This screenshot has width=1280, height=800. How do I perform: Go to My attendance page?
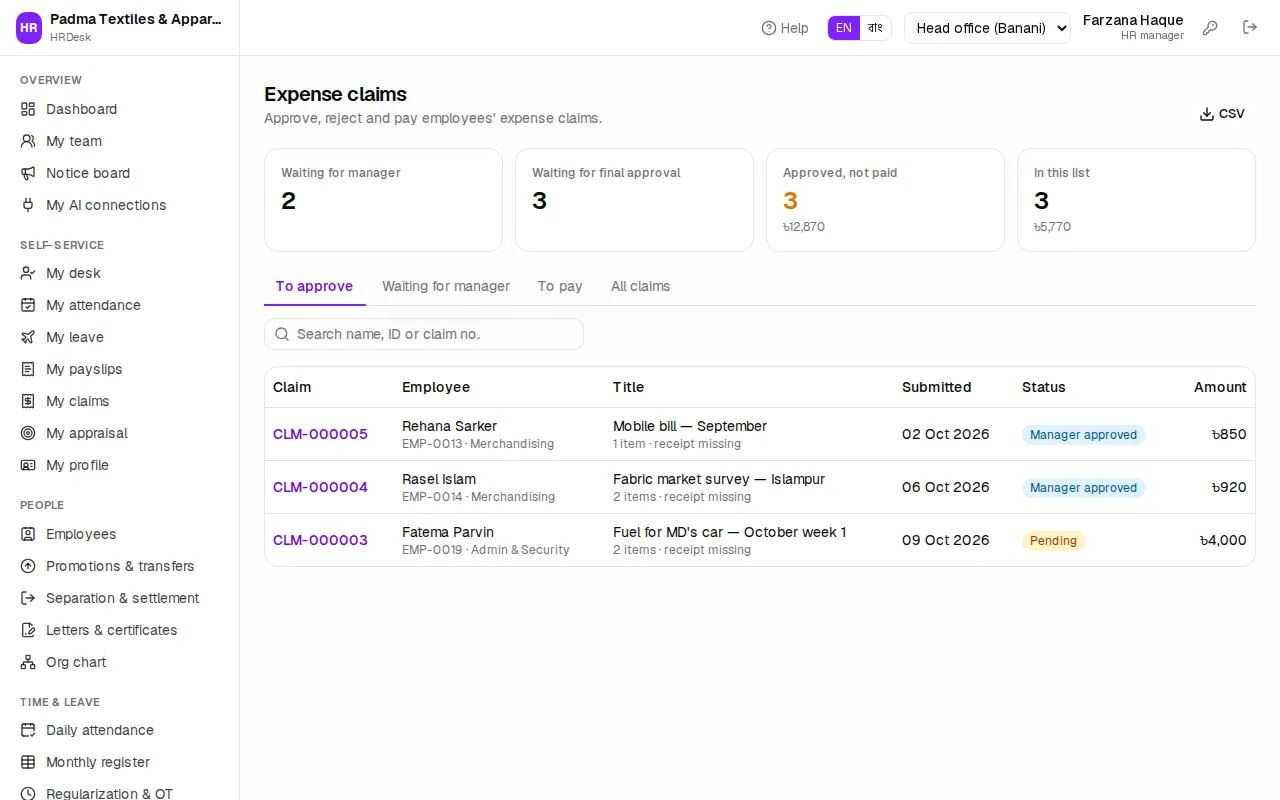(120, 305)
